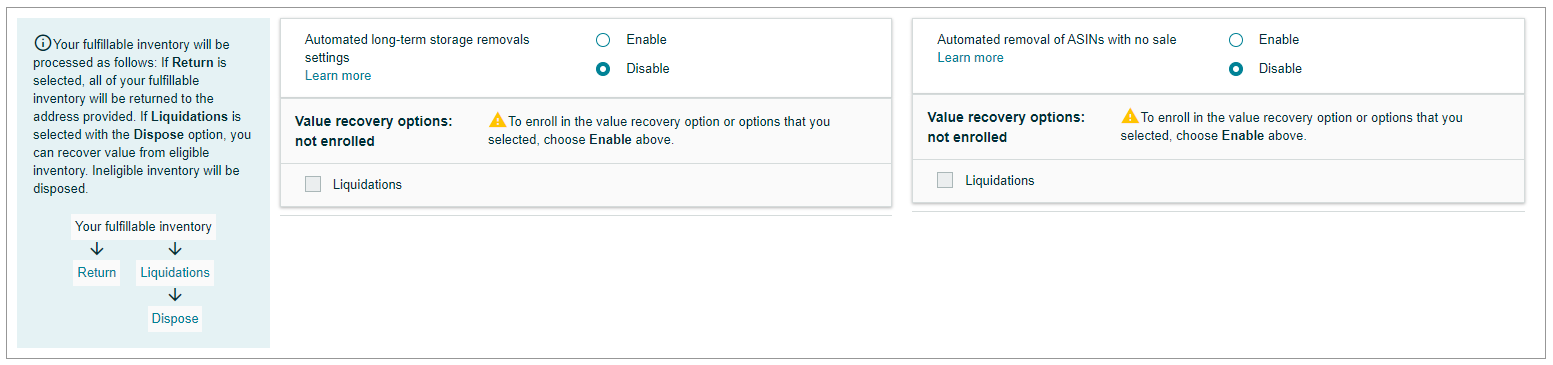Enable automated long-term storage removals
Screen dimensions: 1553x365
coord(603,40)
